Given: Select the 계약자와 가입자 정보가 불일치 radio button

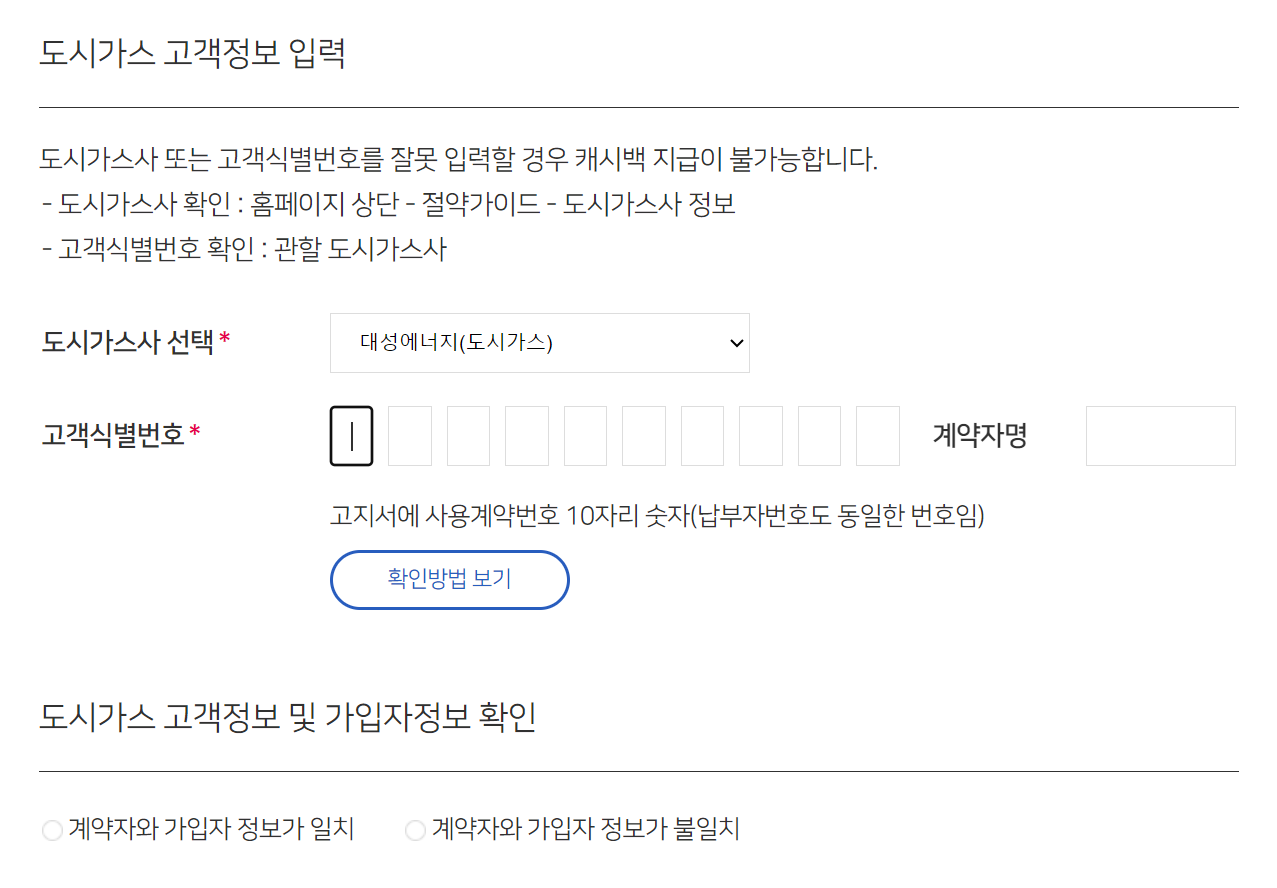Looking at the screenshot, I should pos(415,829).
